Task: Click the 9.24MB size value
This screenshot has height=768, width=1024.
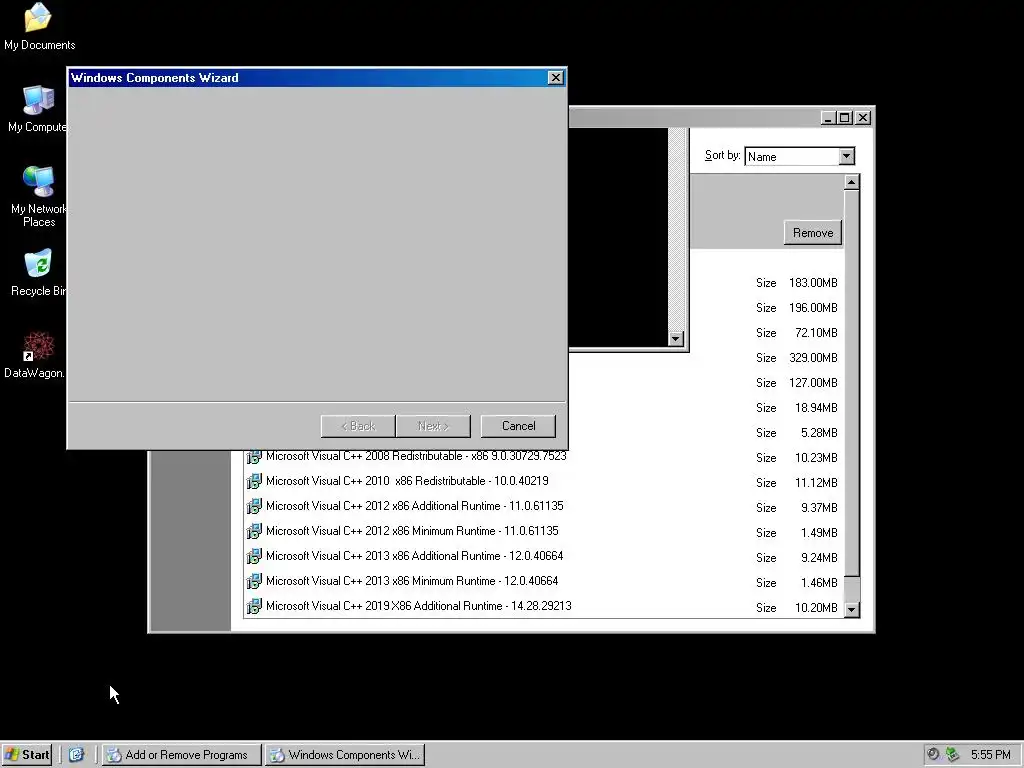Action: [x=819, y=558]
